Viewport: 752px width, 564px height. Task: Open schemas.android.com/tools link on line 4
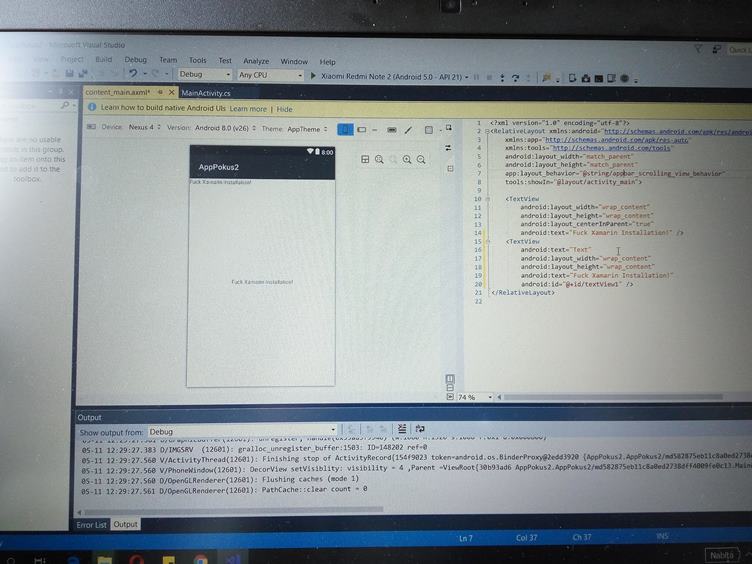[x=611, y=148]
